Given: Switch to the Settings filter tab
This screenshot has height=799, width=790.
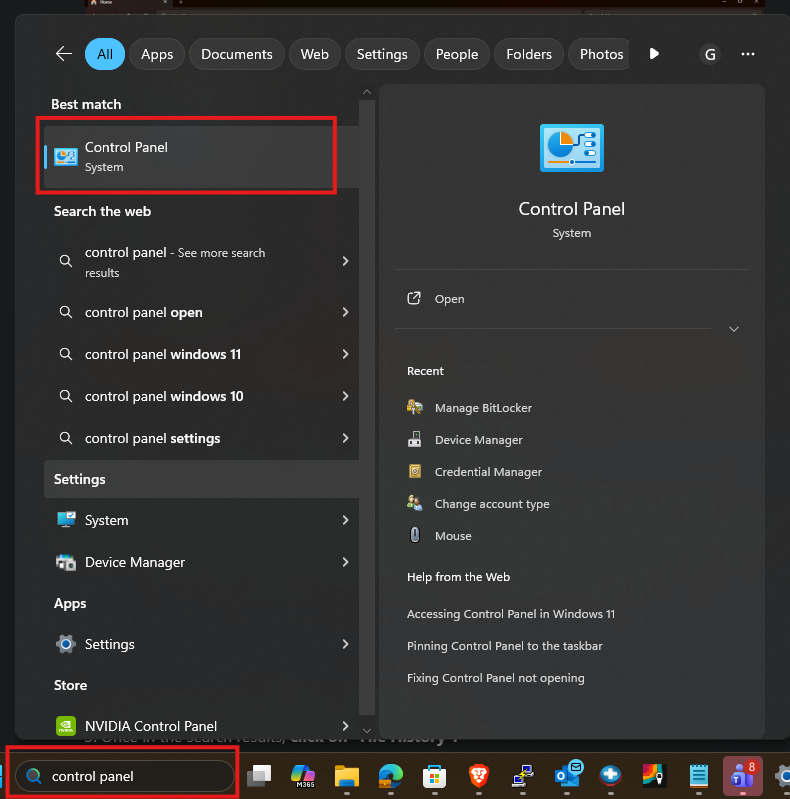Looking at the screenshot, I should [x=382, y=54].
